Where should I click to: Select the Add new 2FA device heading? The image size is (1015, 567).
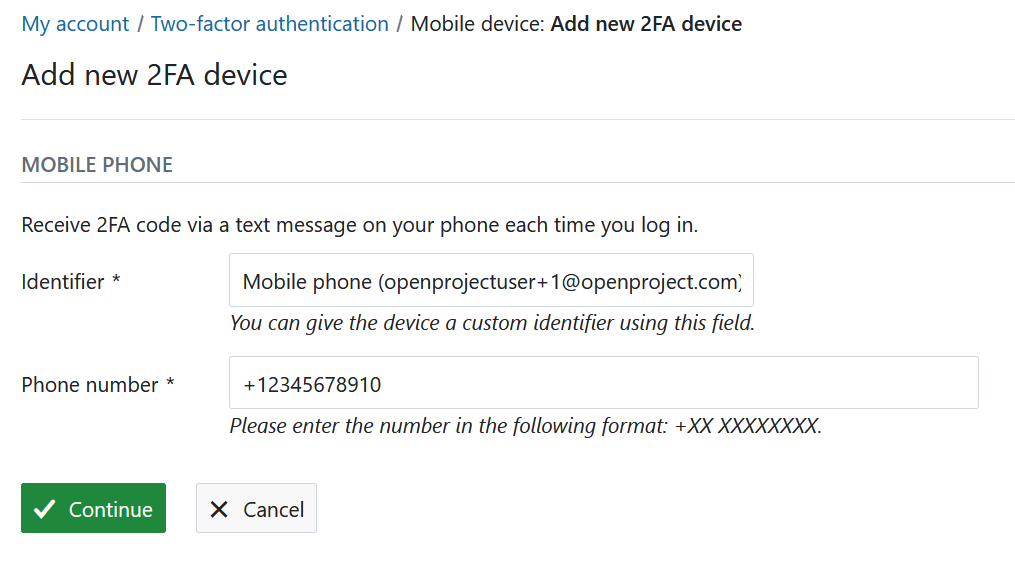155,75
